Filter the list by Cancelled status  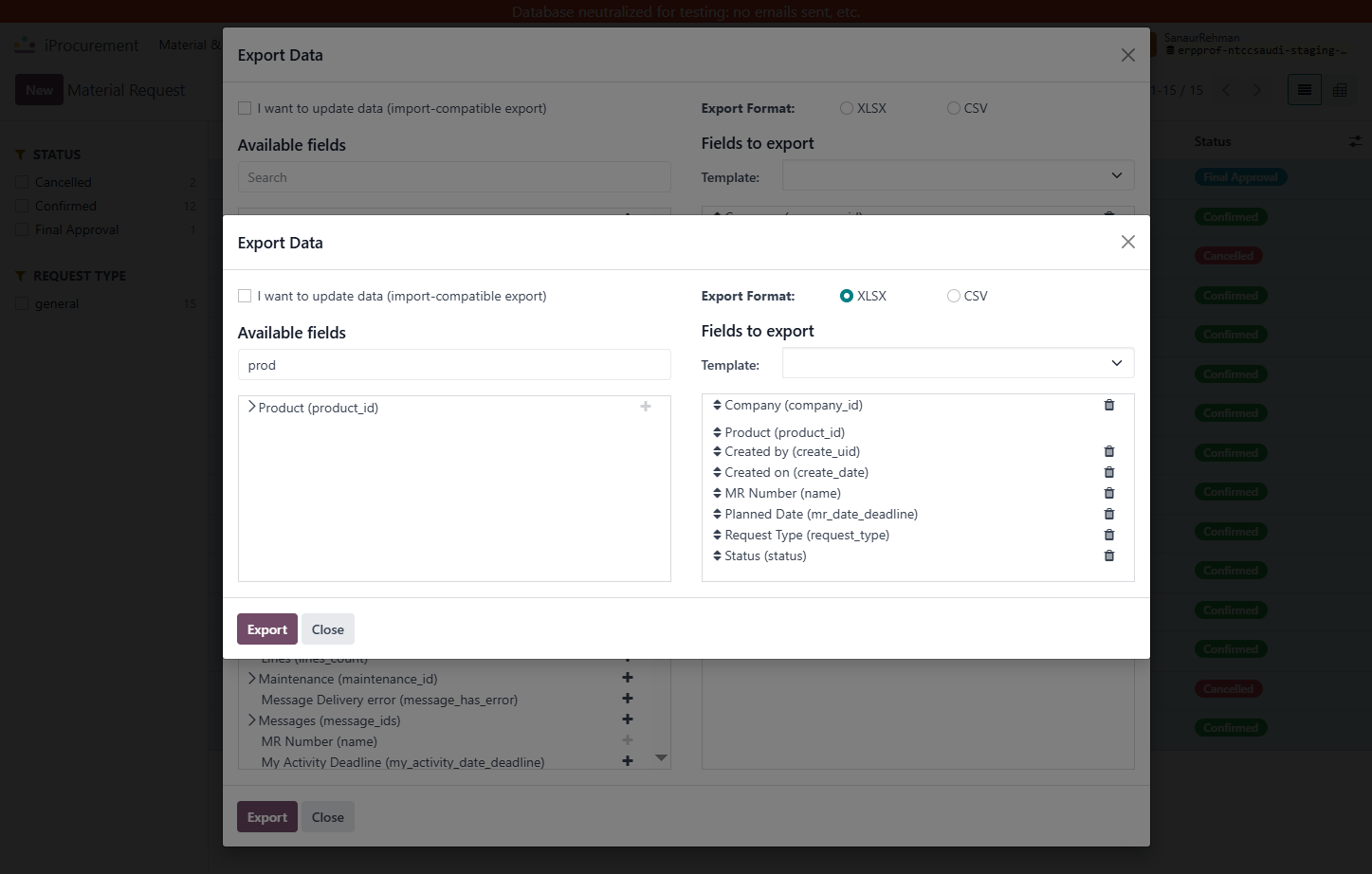[23, 182]
